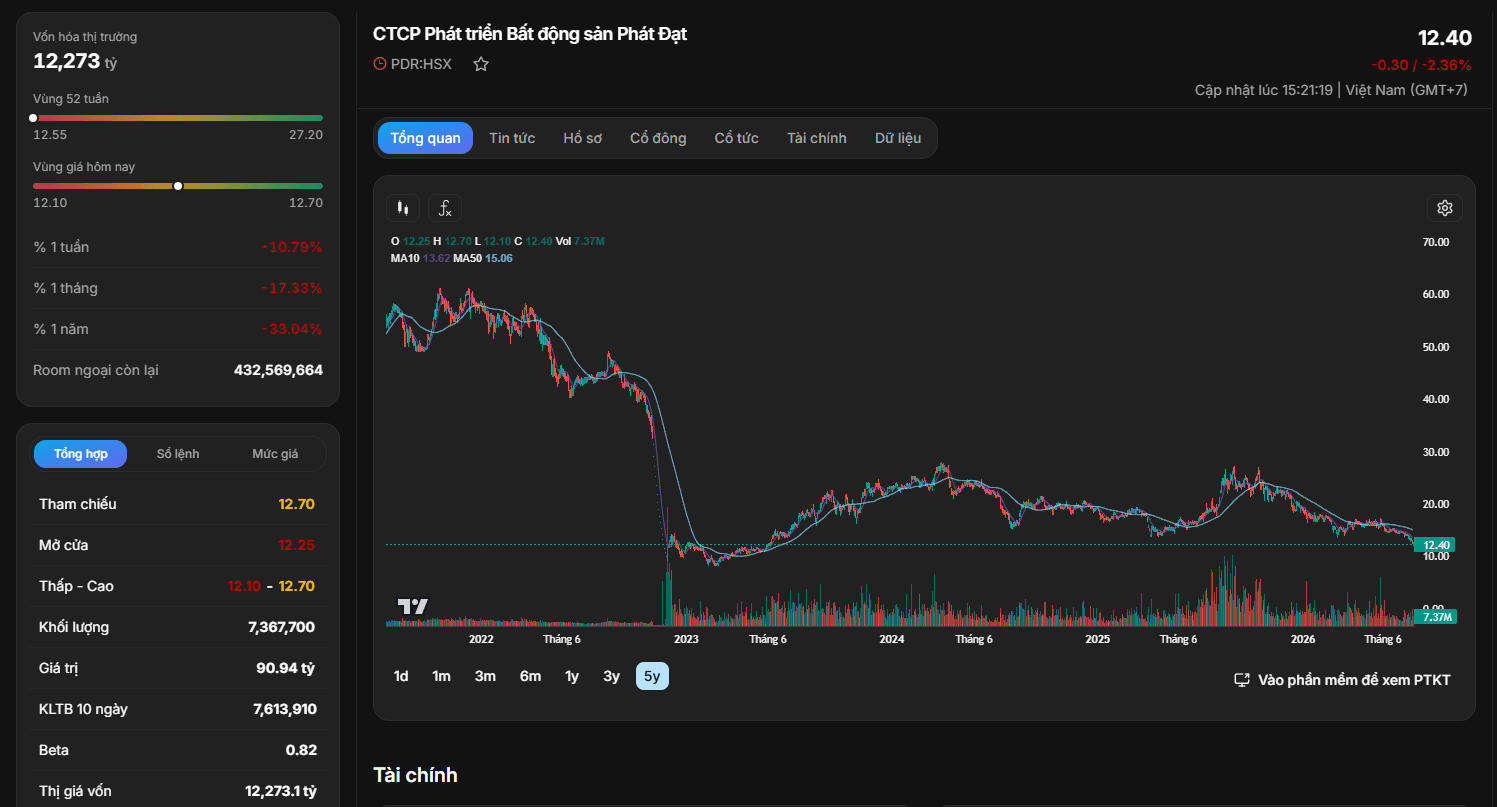Click the monitor icon beside Vào phần mềm

coord(1242,680)
